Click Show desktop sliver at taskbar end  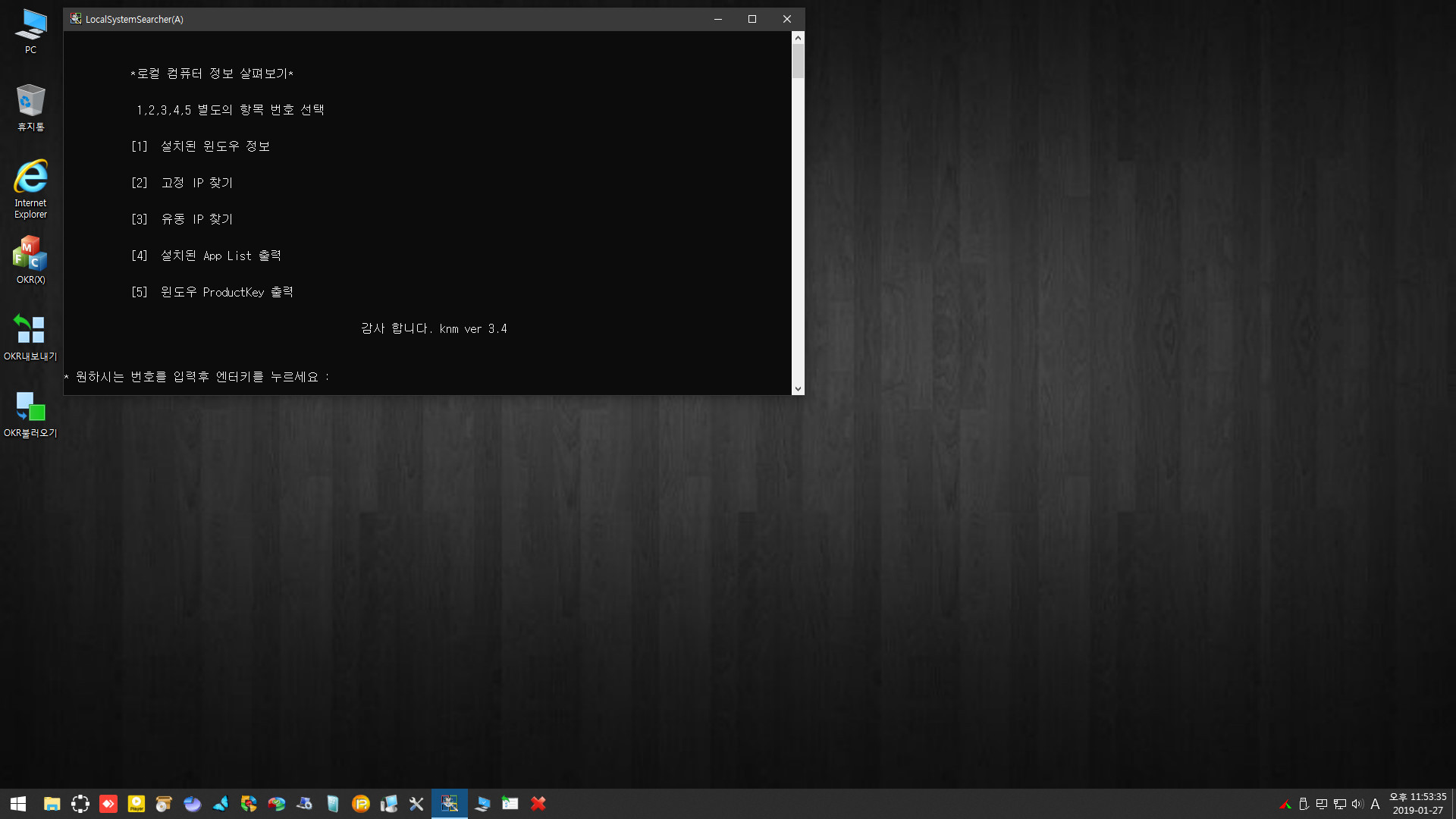click(x=1454, y=804)
